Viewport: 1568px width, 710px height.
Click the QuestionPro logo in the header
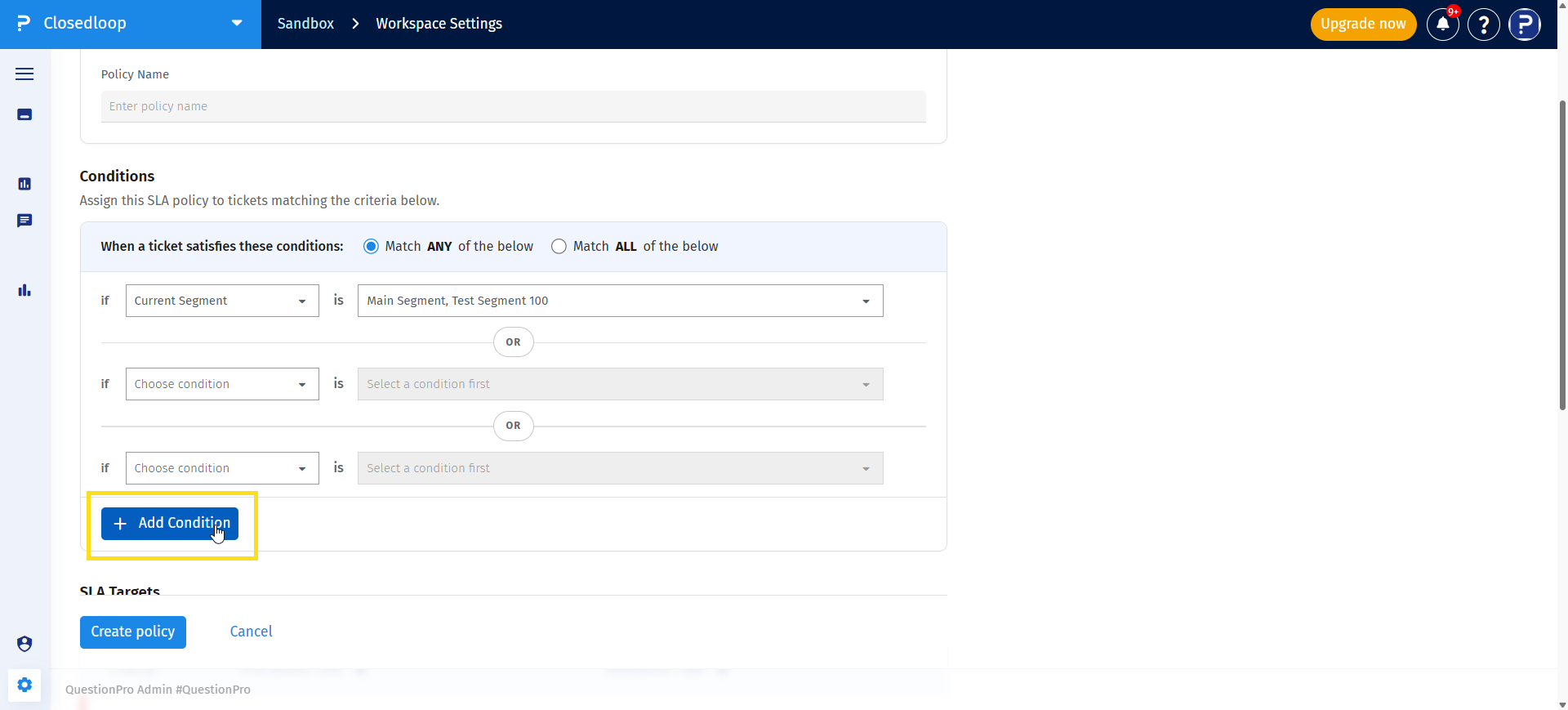pyautogui.click(x=24, y=24)
